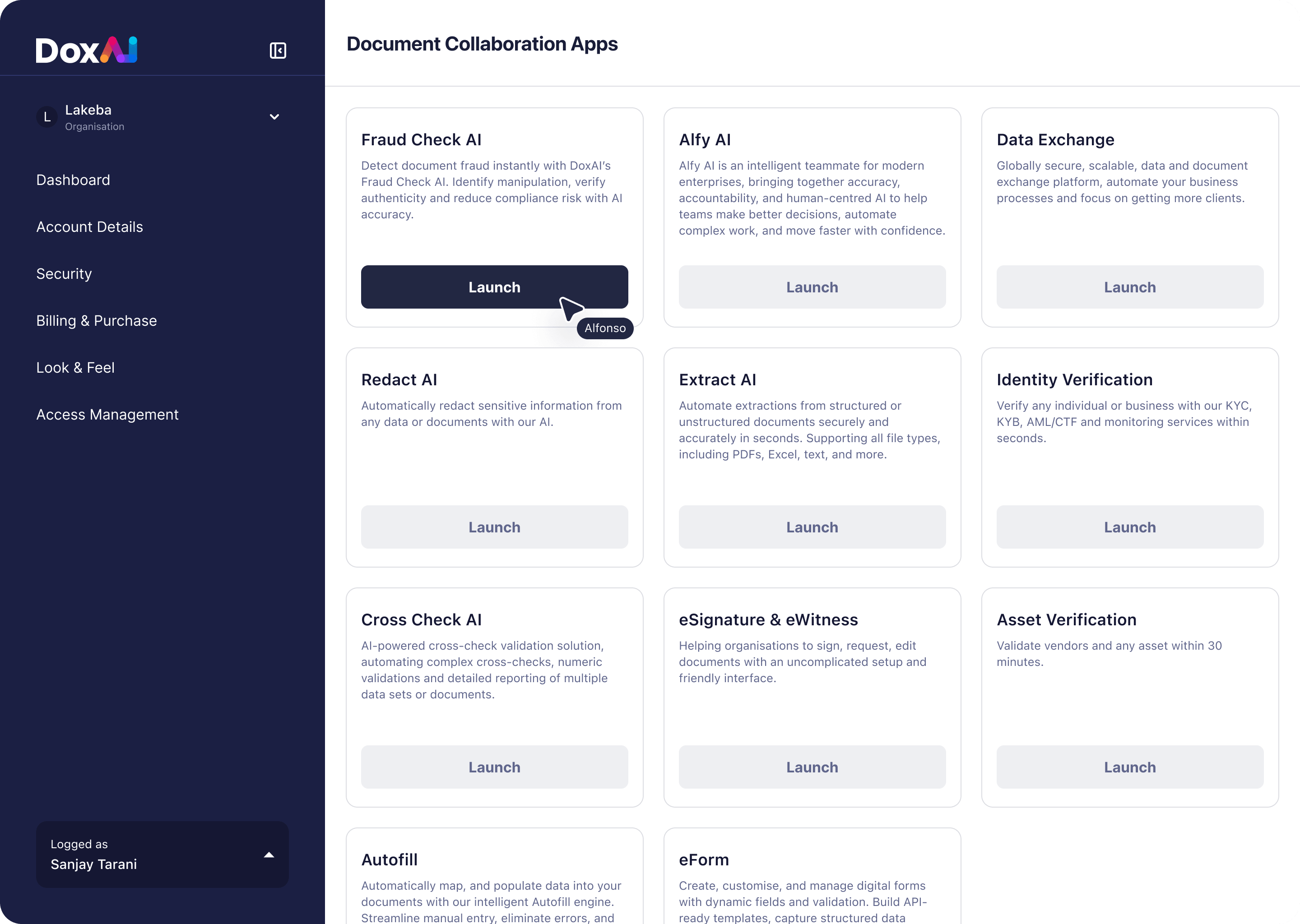Image resolution: width=1300 pixels, height=924 pixels.
Task: Click the DoxAI logo
Action: point(87,50)
